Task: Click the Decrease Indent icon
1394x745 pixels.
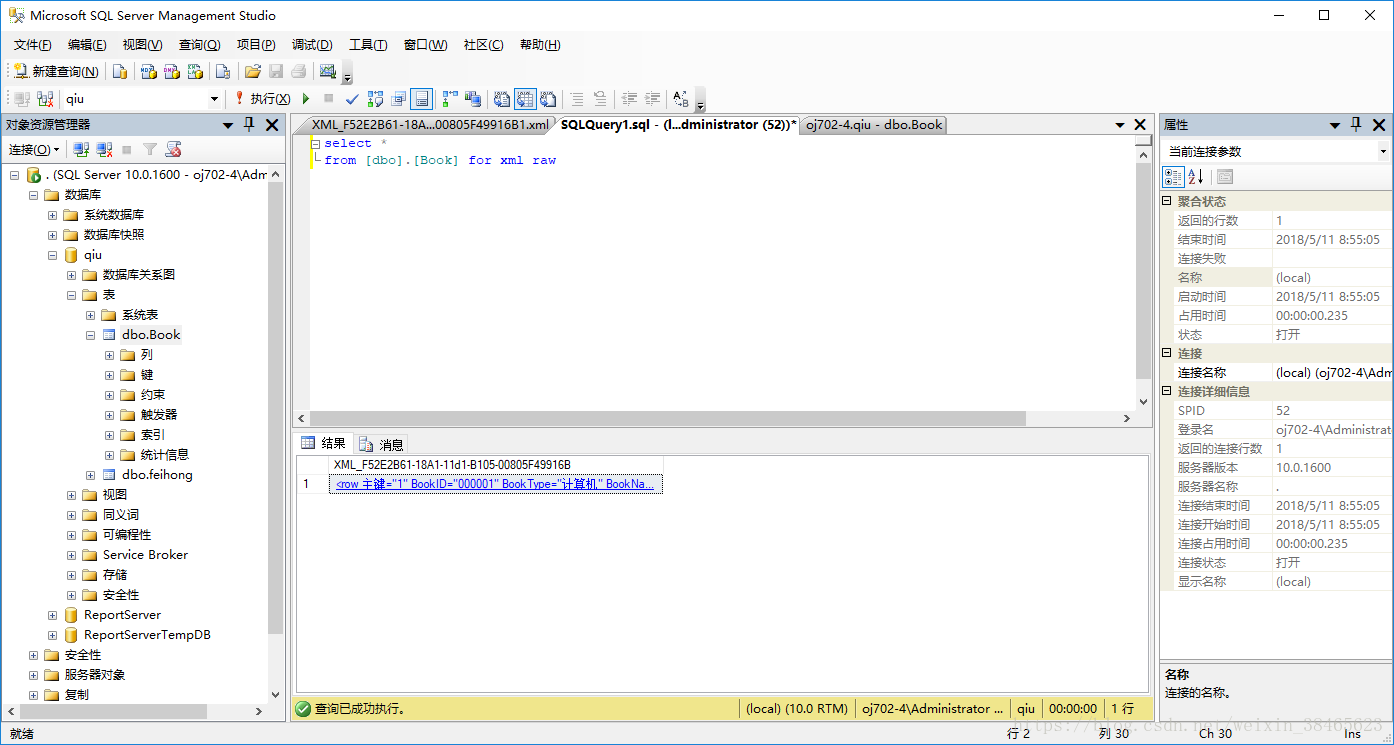Action: [x=629, y=99]
